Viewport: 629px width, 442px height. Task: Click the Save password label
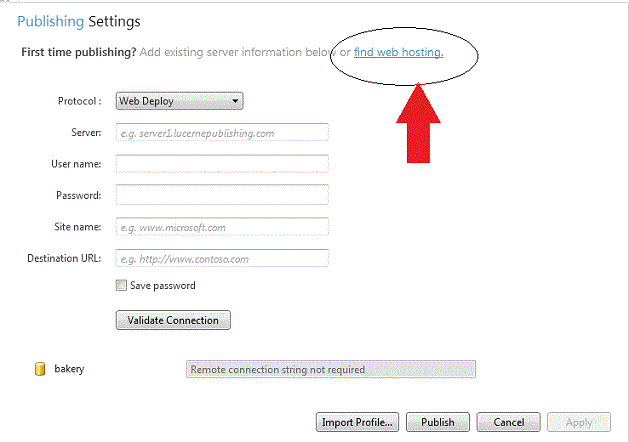[162, 286]
